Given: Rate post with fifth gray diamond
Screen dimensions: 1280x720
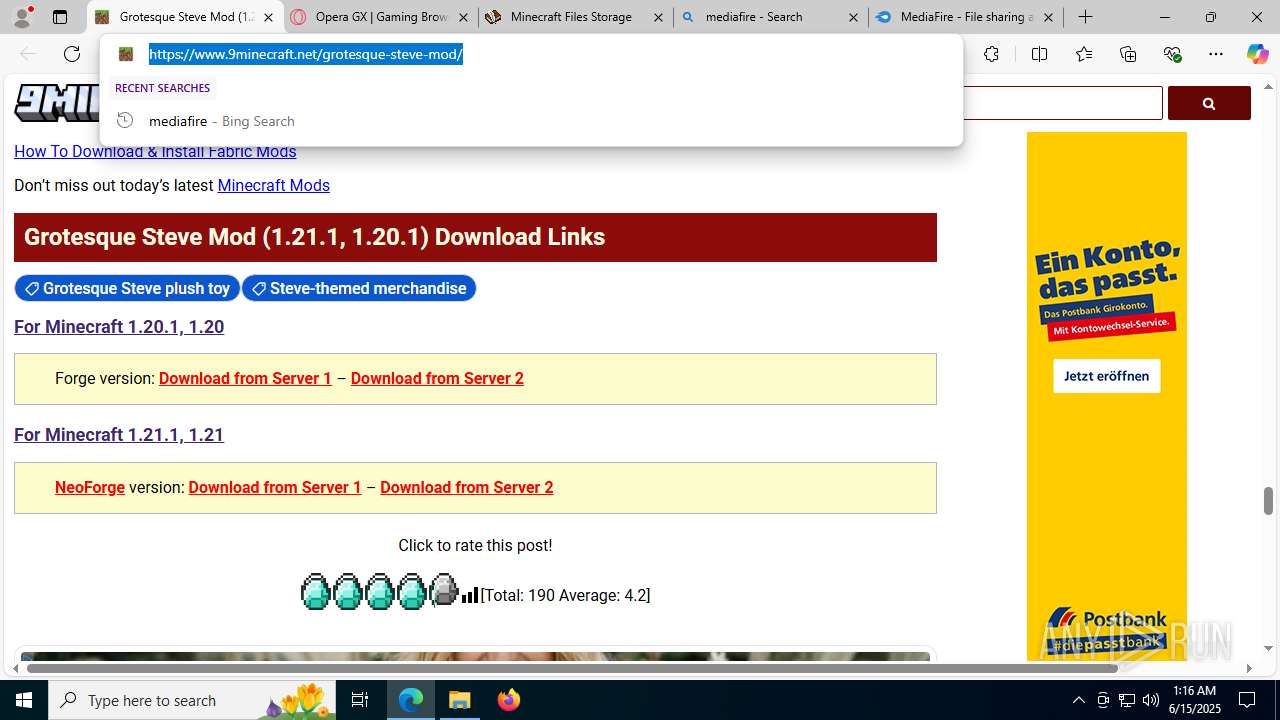Looking at the screenshot, I should tap(444, 591).
